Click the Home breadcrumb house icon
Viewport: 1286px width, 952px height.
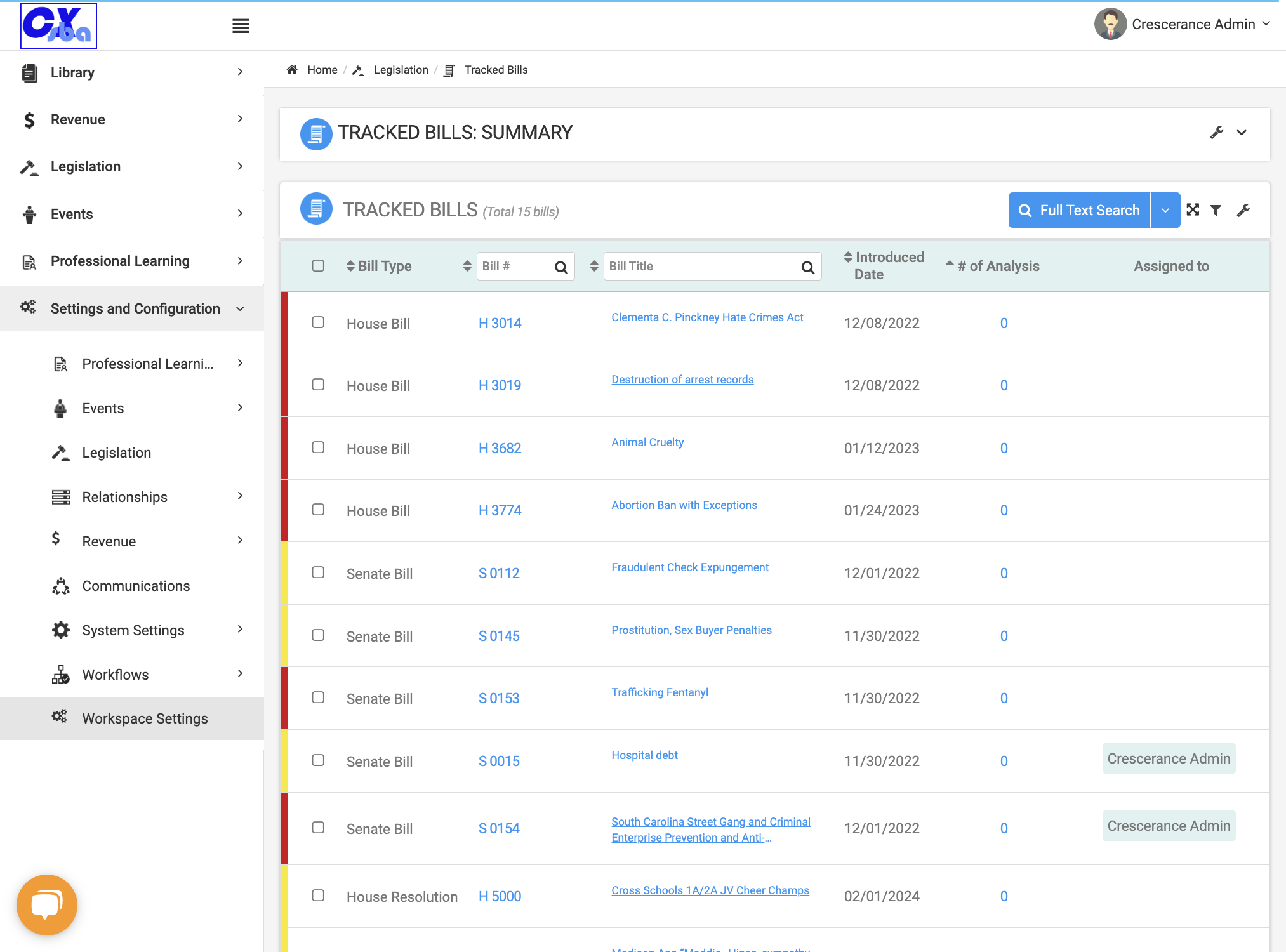(x=292, y=70)
